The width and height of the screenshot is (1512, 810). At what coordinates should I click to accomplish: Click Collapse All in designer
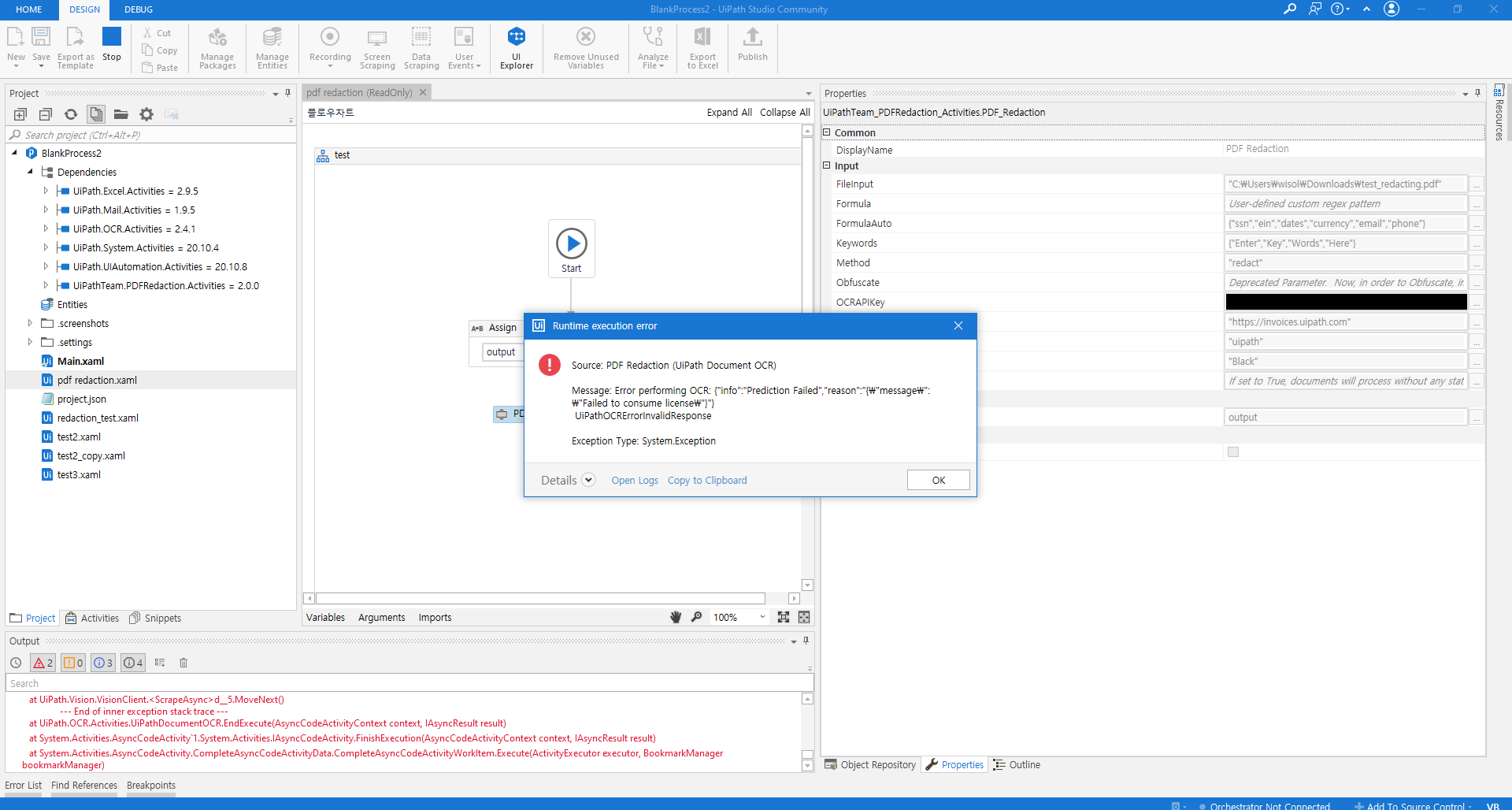(785, 113)
